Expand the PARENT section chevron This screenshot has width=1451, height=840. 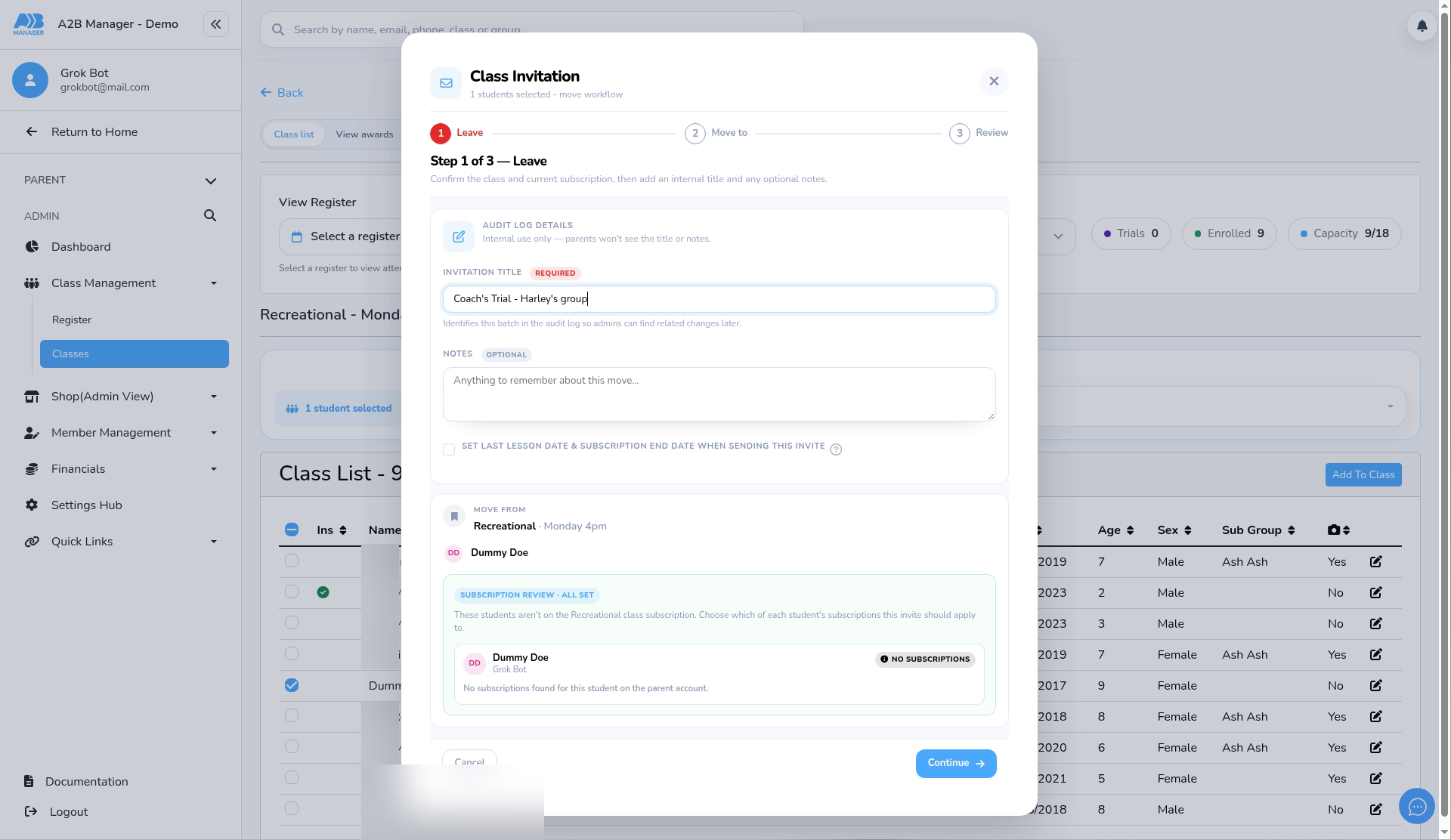(x=211, y=181)
